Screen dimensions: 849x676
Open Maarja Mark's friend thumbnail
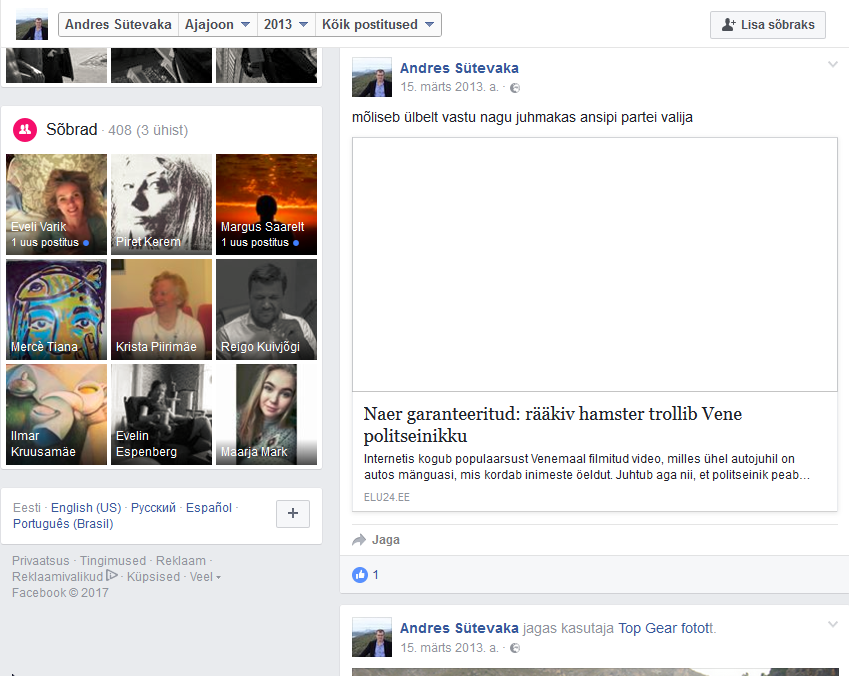coord(266,414)
